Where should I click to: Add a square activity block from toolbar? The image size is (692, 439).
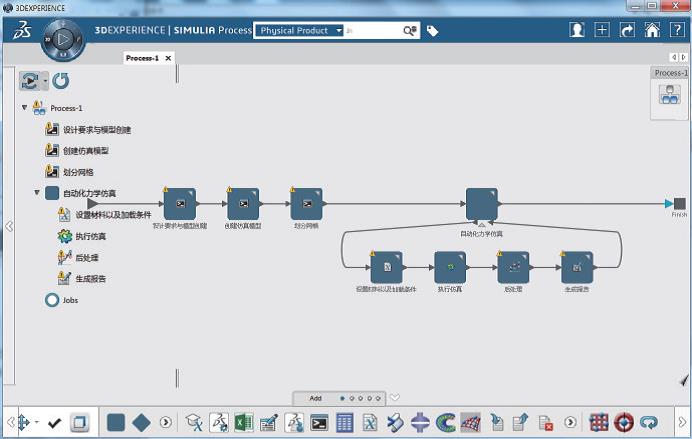(116, 423)
